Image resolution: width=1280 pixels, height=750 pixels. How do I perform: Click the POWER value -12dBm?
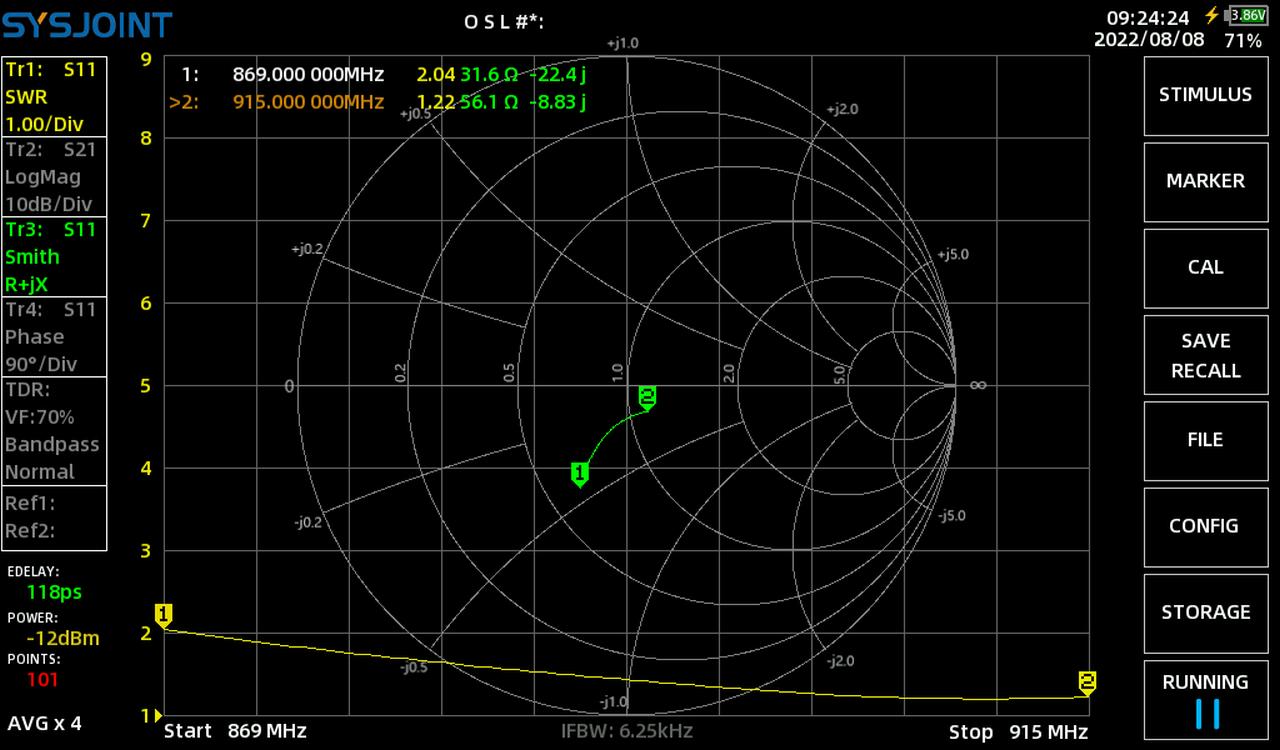pyautogui.click(x=62, y=638)
